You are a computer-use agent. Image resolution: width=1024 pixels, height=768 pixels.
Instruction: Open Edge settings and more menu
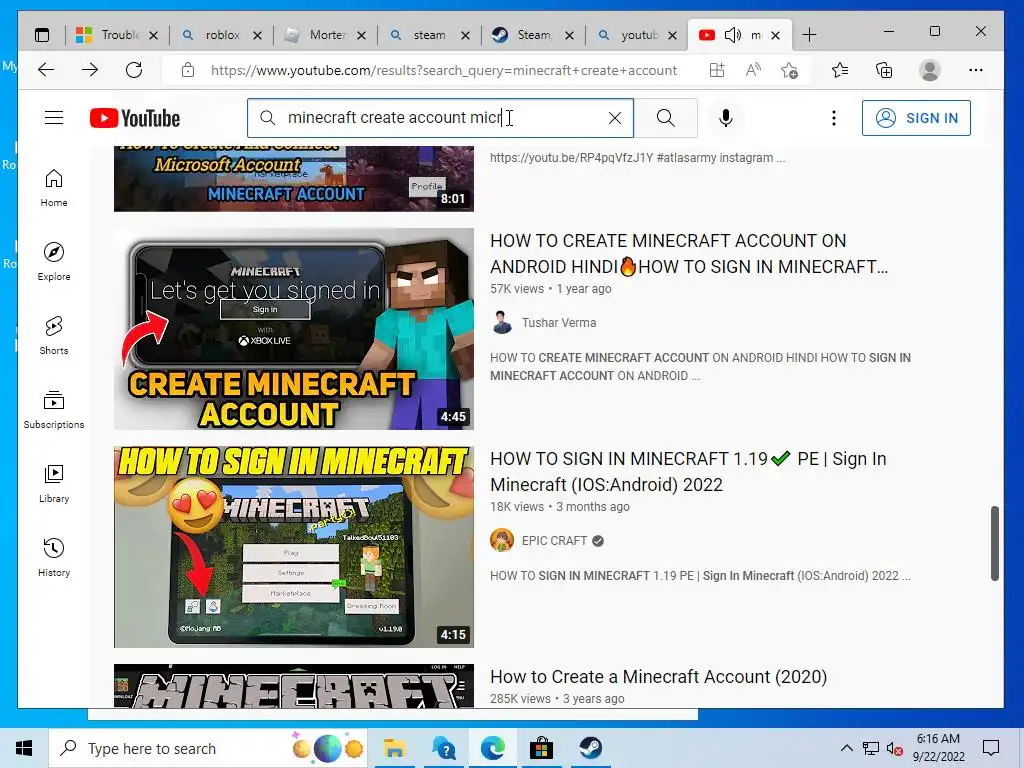[976, 70]
